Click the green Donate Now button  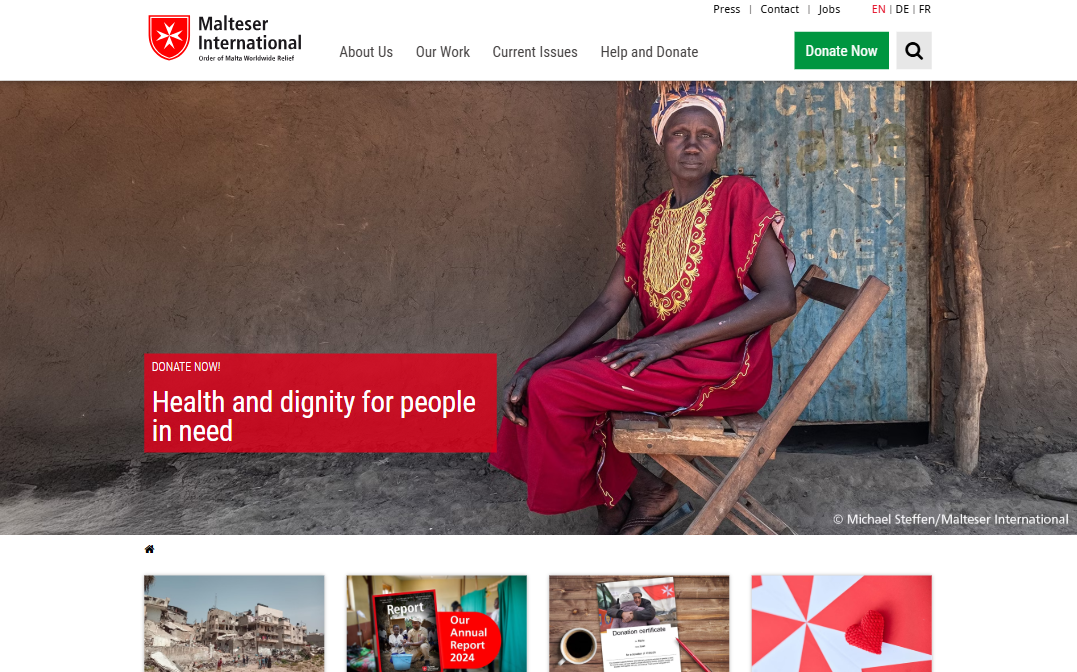tap(841, 51)
